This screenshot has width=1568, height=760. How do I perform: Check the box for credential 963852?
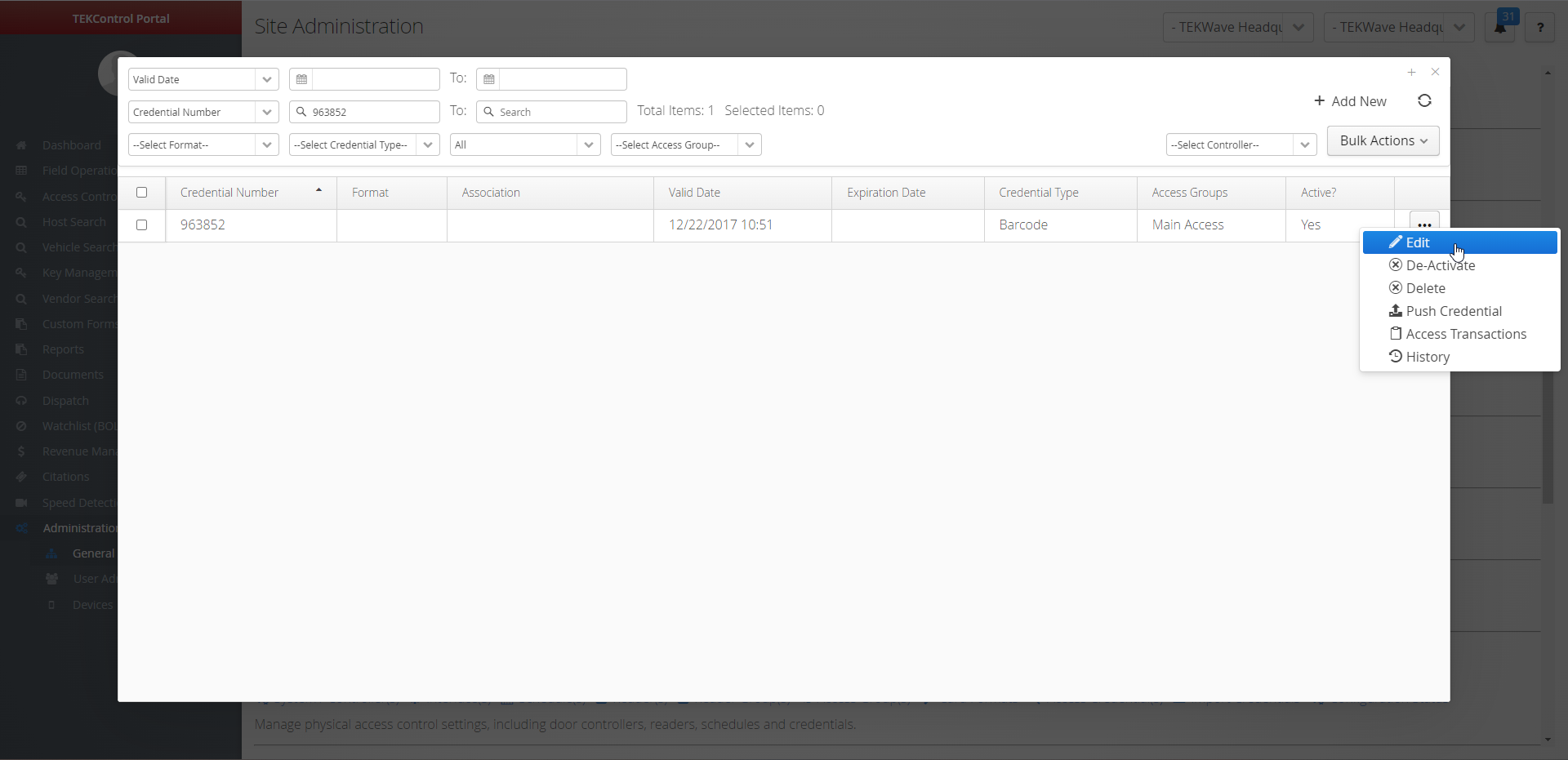coord(142,225)
